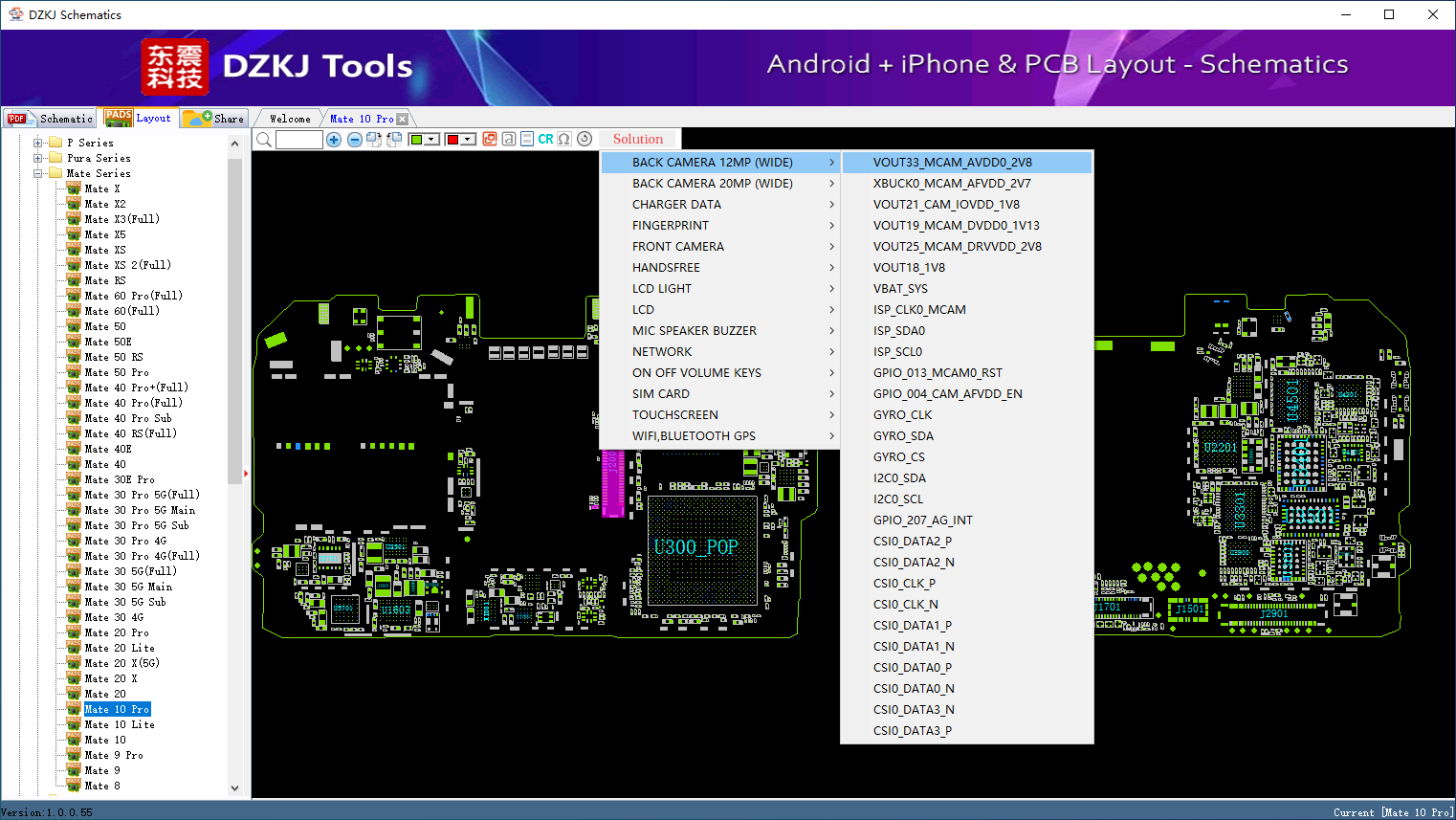
Task: Select VOUT33_MCAM_AVDD0_2V8 signal
Action: [x=967, y=163]
